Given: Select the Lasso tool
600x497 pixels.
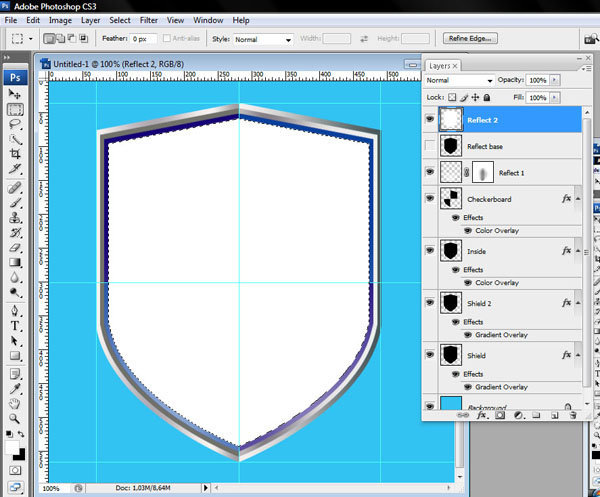Looking at the screenshot, I should (15, 125).
